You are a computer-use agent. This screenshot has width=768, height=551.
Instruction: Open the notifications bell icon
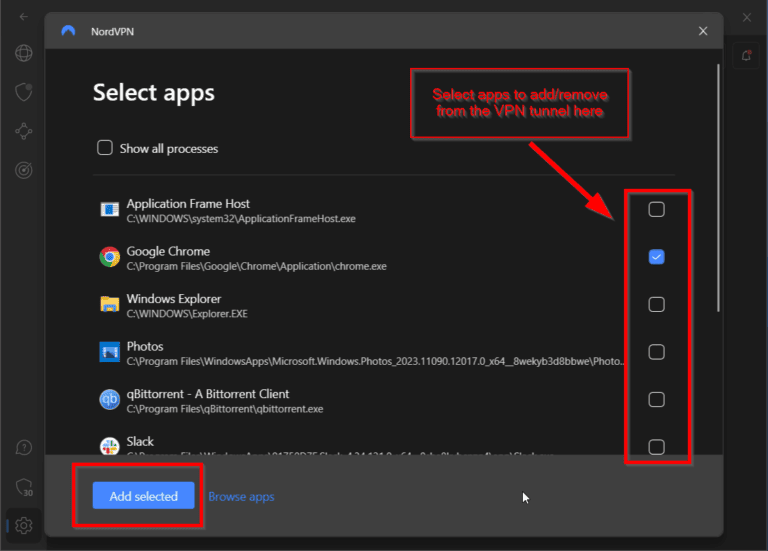click(x=746, y=56)
